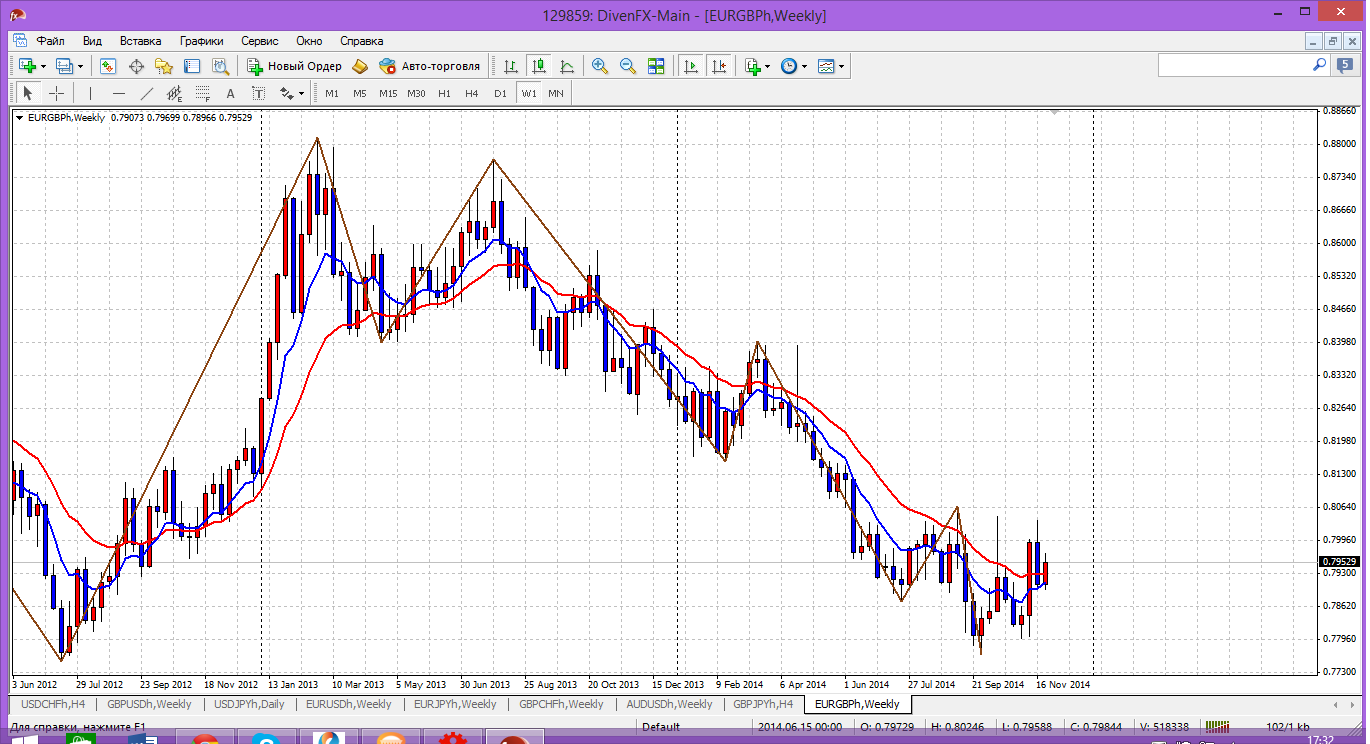Select the crosshair cursor tool
Image resolution: width=1370 pixels, height=744 pixels.
pos(57,93)
